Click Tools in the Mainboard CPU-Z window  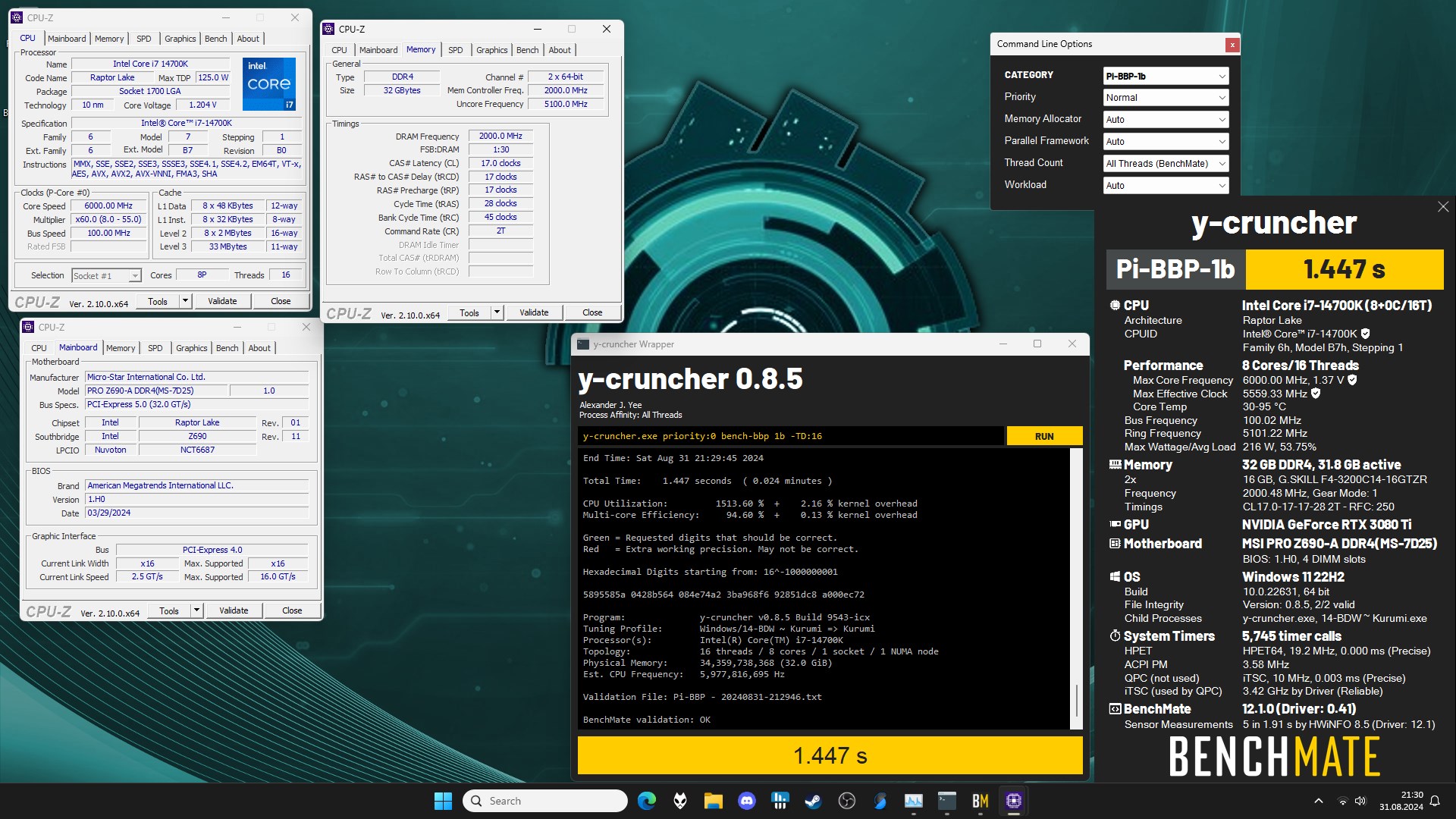169,610
